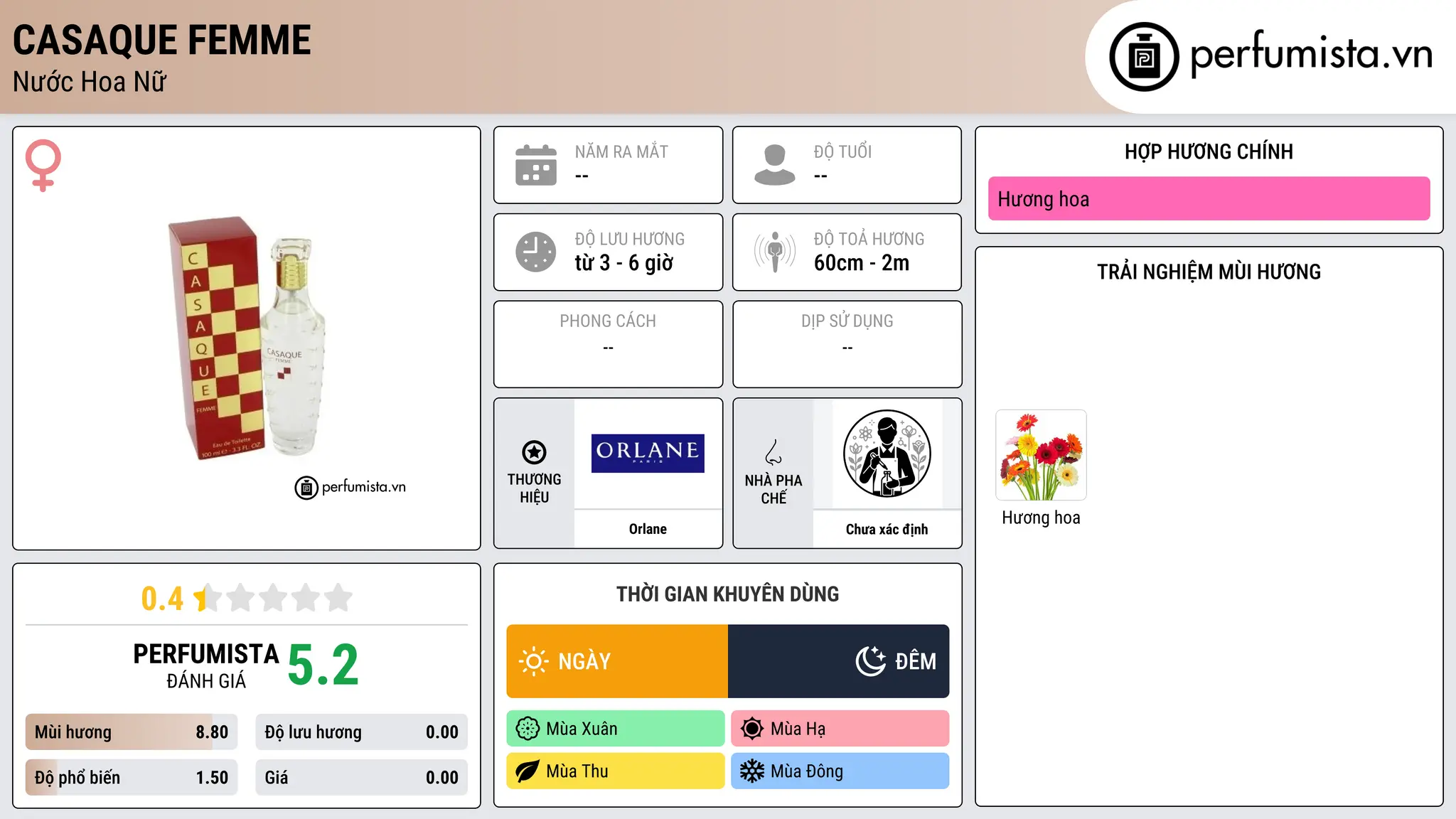Image resolution: width=1456 pixels, height=819 pixels.
Task: Click the flower icon beside Mùa Xuân
Action: [528, 729]
